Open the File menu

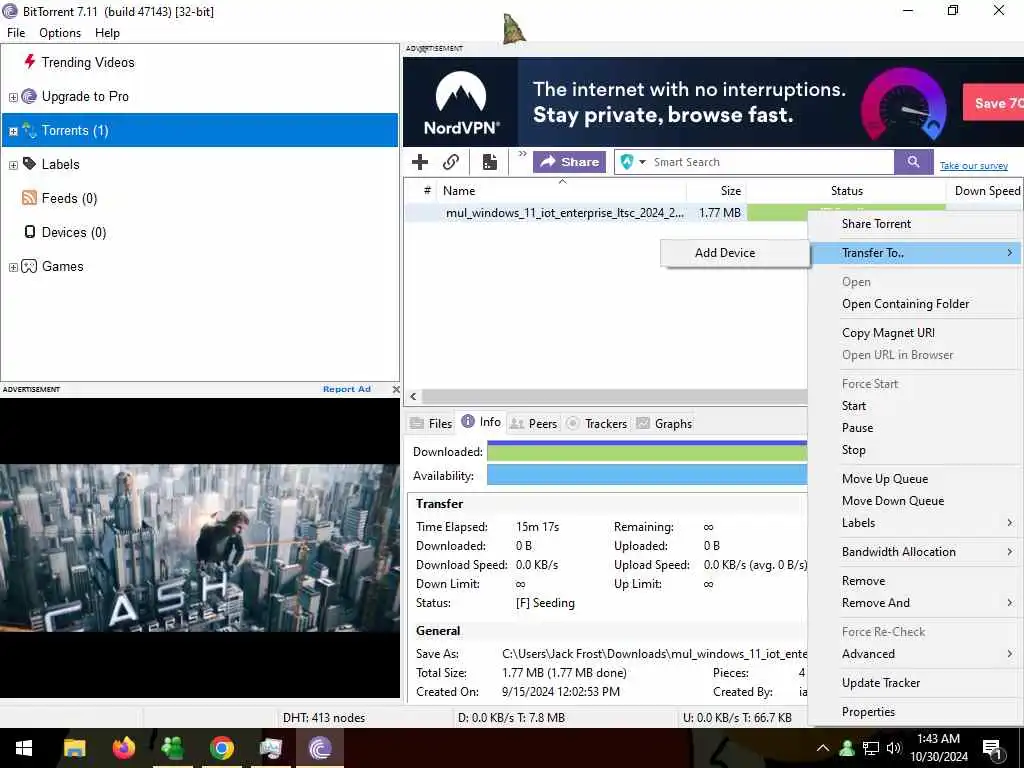point(16,33)
